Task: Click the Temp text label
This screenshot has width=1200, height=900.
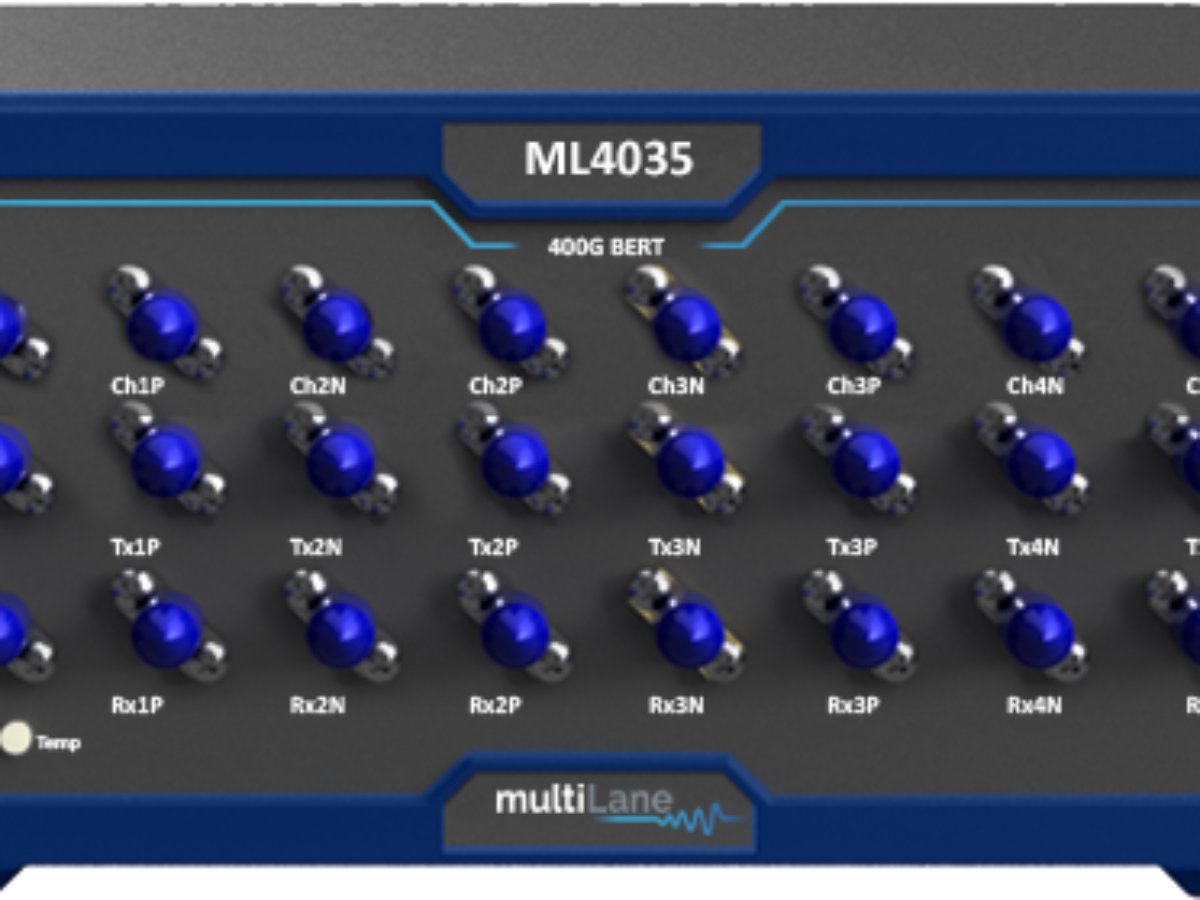Action: tap(58, 743)
